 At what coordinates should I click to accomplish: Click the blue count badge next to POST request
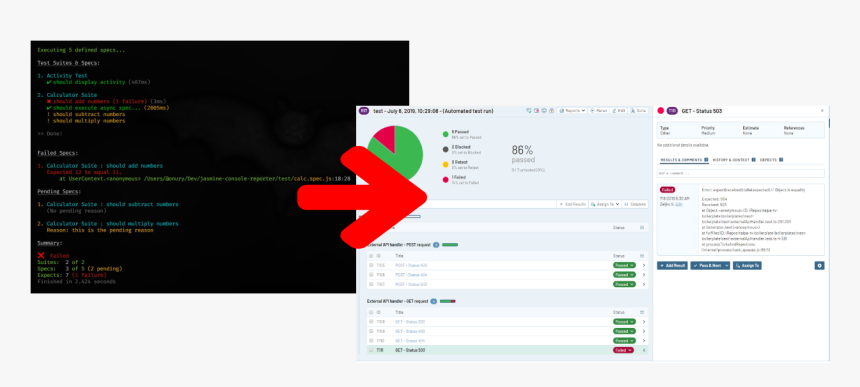click(x=436, y=245)
